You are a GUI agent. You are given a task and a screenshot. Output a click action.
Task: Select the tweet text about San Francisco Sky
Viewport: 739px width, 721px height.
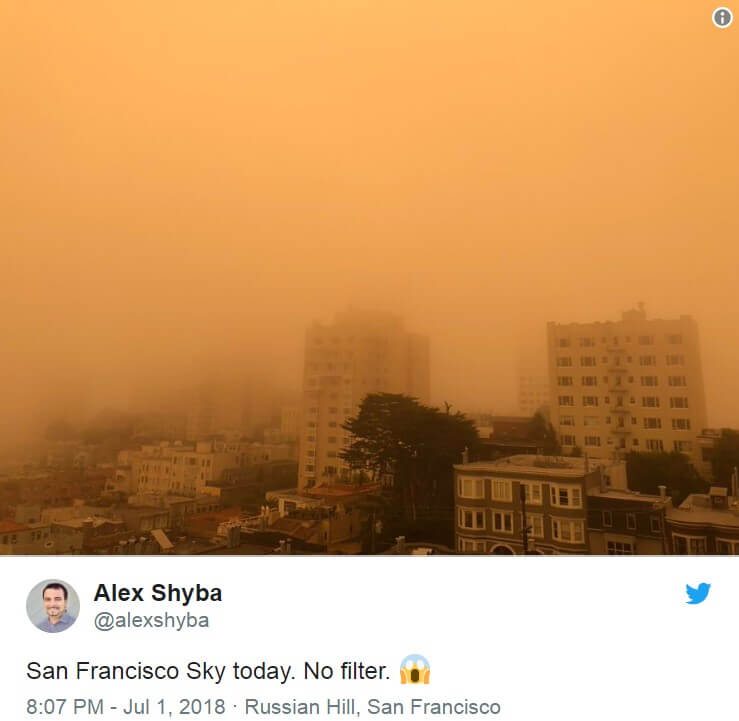tap(208, 671)
